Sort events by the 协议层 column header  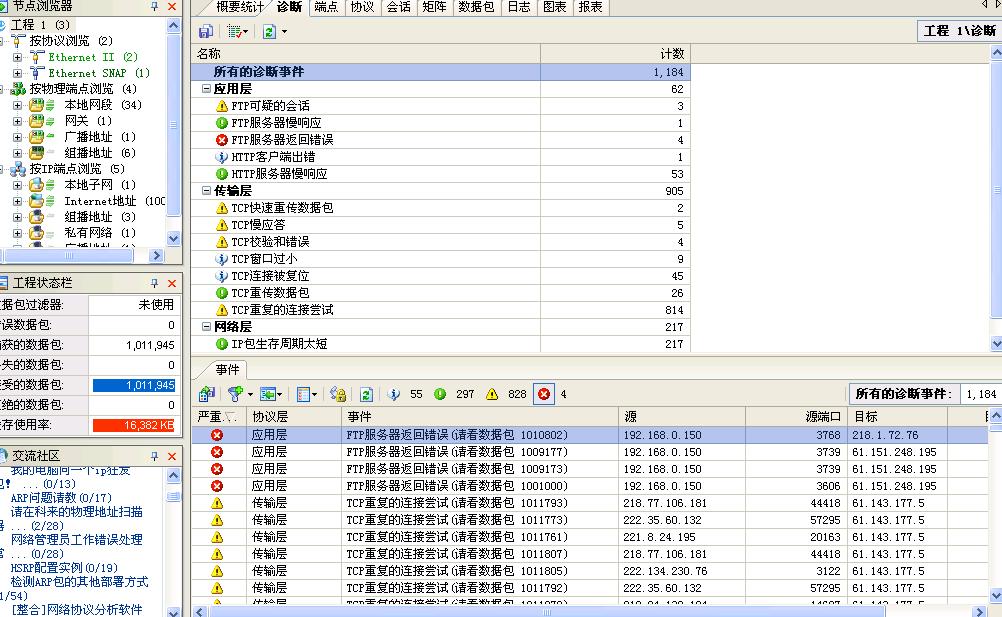pyautogui.click(x=294, y=416)
